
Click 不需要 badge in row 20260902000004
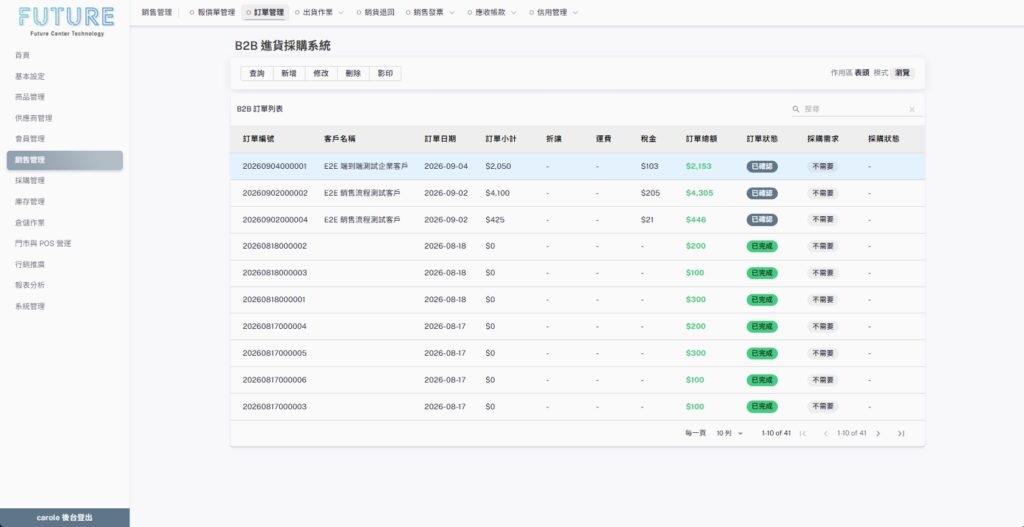(823, 220)
